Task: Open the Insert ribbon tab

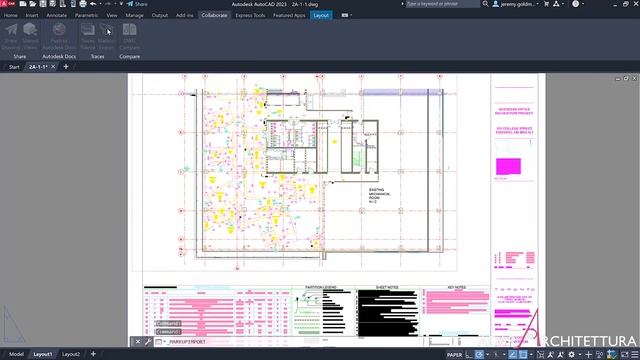Action: coord(32,15)
